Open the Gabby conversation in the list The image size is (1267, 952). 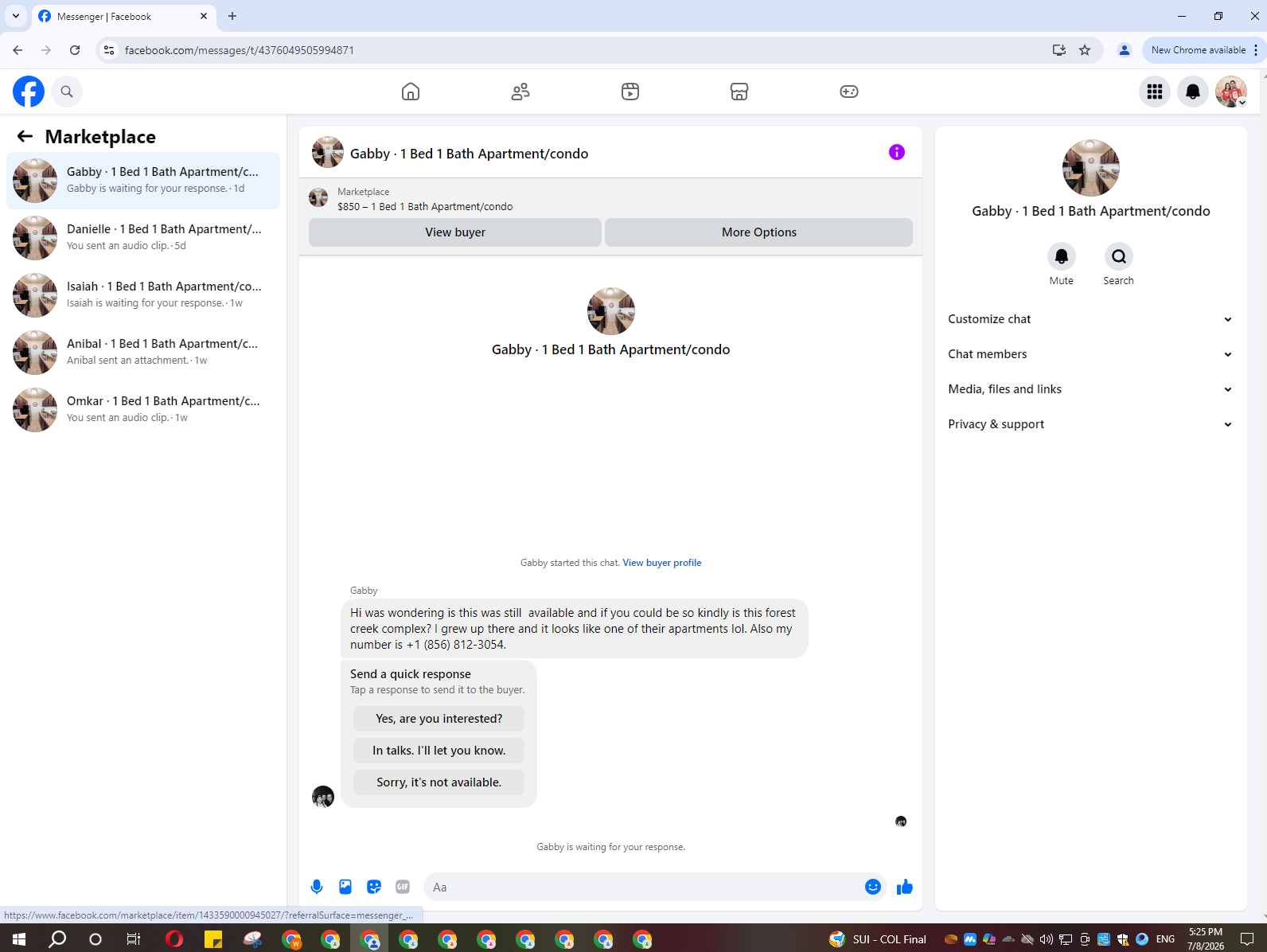point(143,181)
